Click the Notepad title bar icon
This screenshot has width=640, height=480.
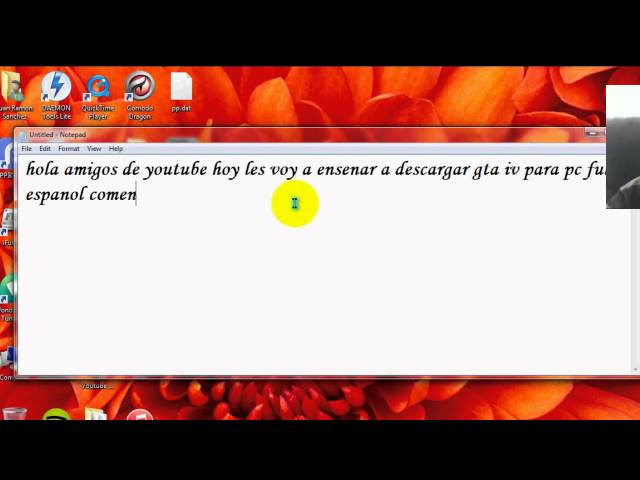tap(23, 135)
